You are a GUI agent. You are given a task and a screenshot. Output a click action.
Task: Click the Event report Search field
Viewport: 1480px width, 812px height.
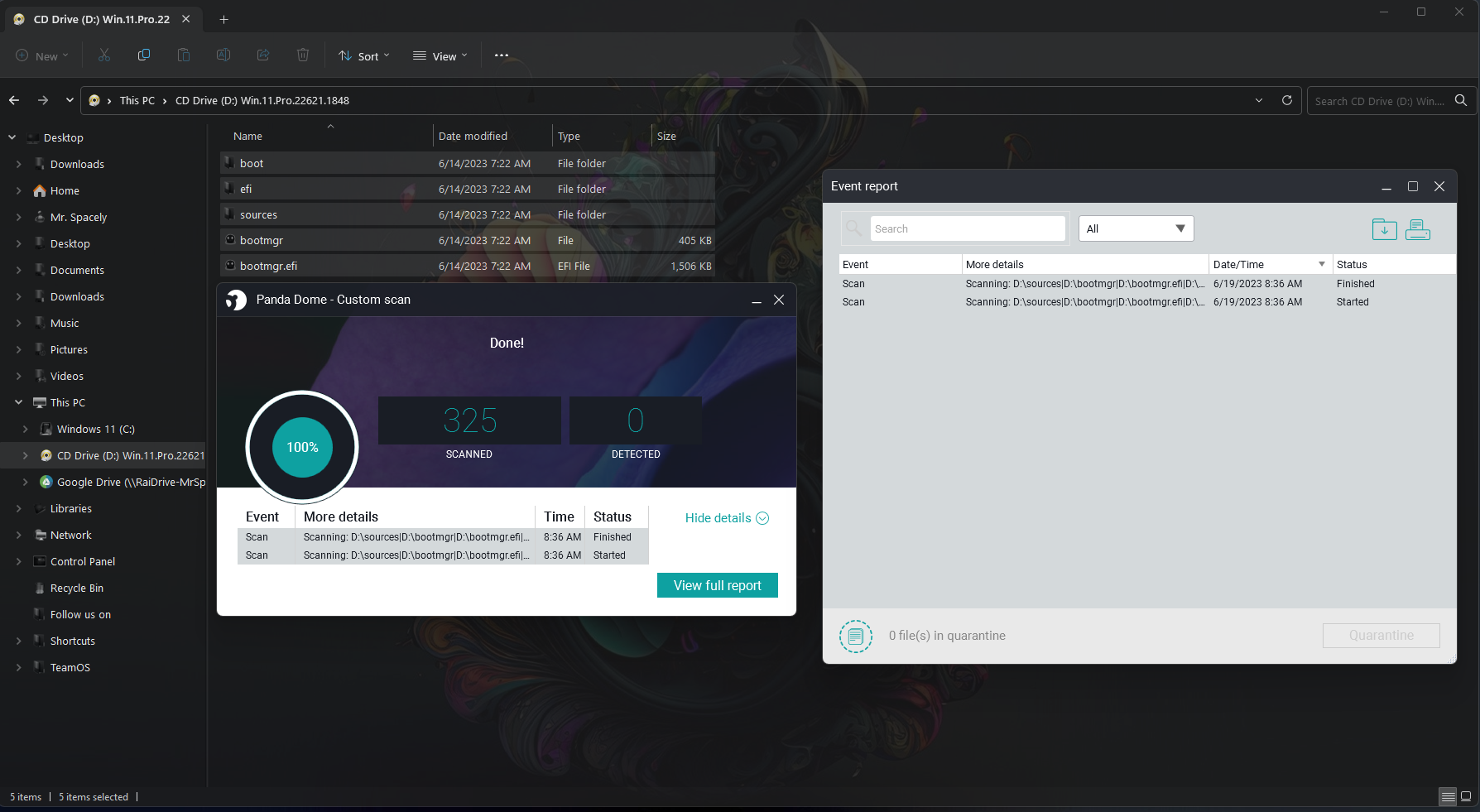click(968, 228)
